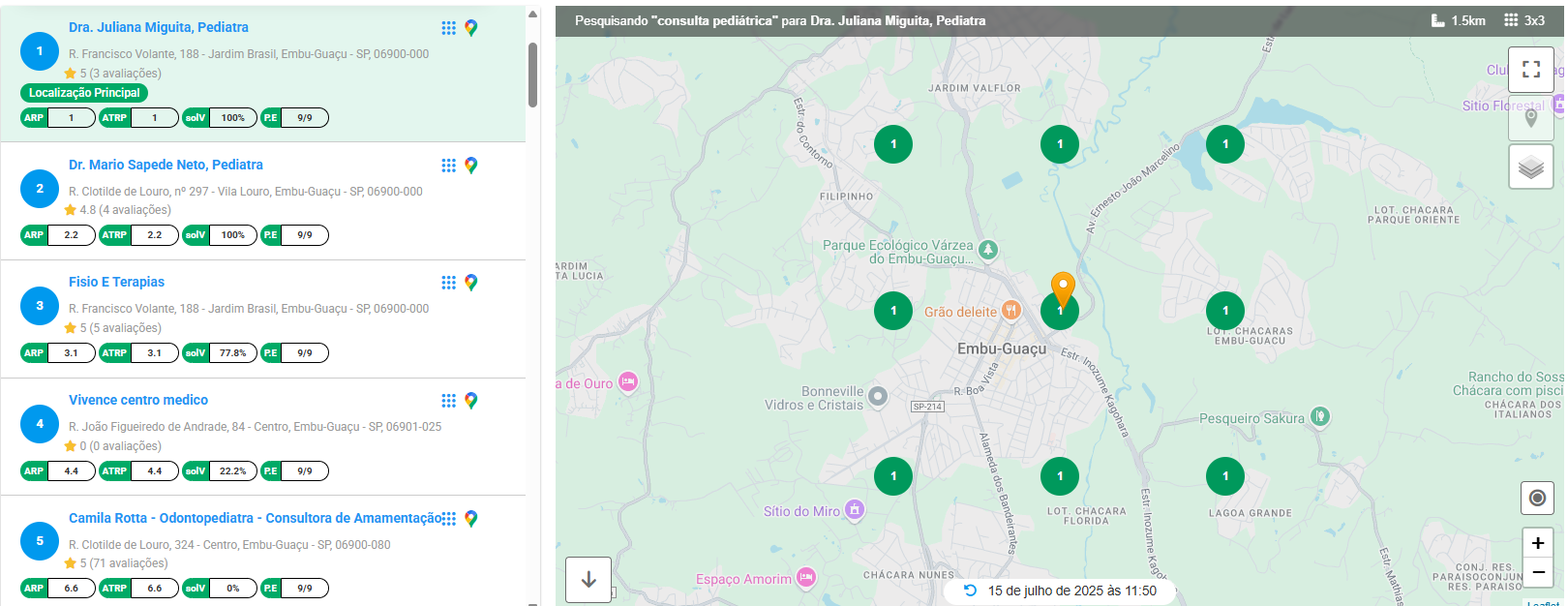Click the circular locate target button
Screen dimensions: 1568x606
(x=1537, y=498)
